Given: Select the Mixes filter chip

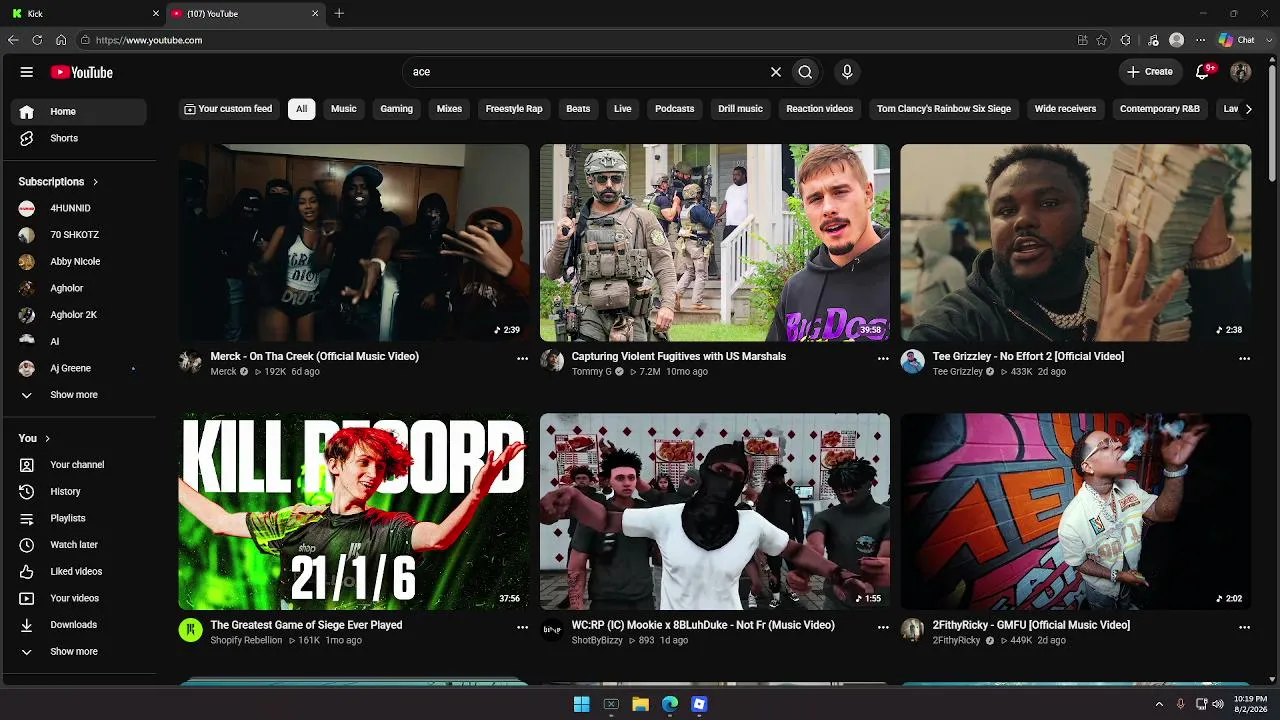Looking at the screenshot, I should (x=449, y=109).
